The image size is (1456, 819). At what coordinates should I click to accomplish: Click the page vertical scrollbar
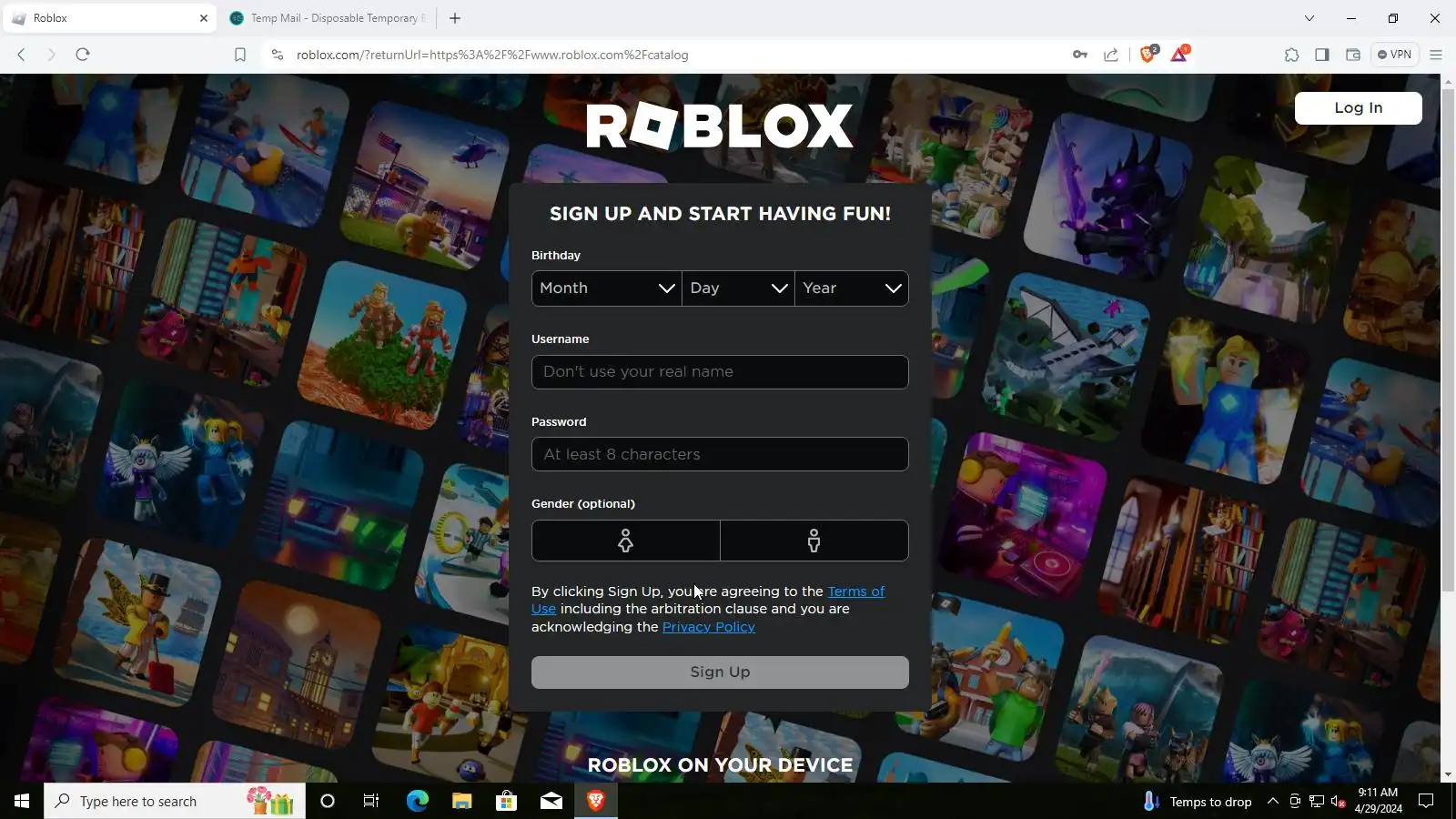(x=1448, y=340)
